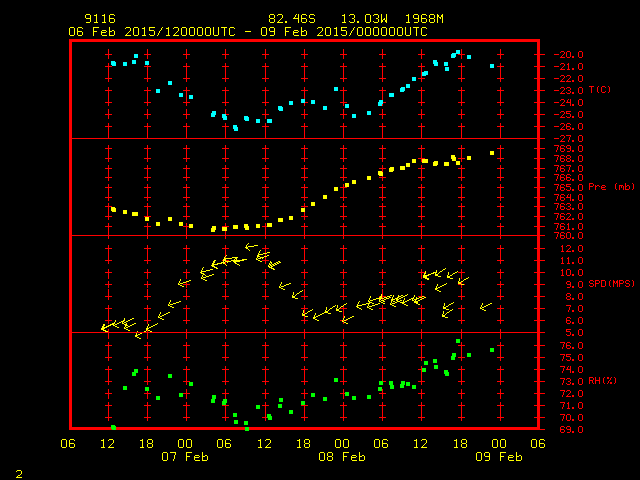Click the 765.0 pressure tick value
The image size is (640, 480).
[x=568, y=188]
